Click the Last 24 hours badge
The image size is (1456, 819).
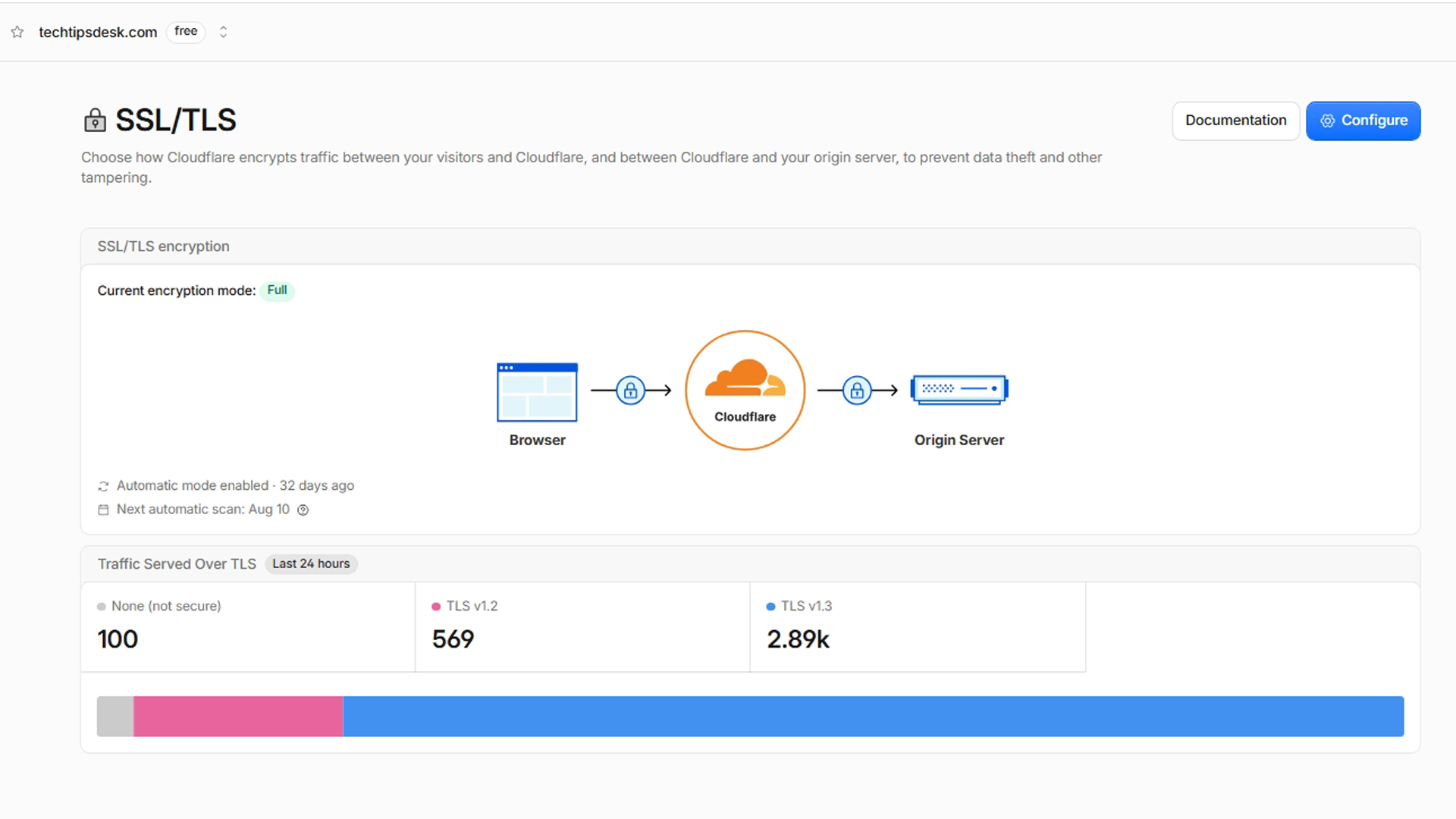tap(311, 563)
